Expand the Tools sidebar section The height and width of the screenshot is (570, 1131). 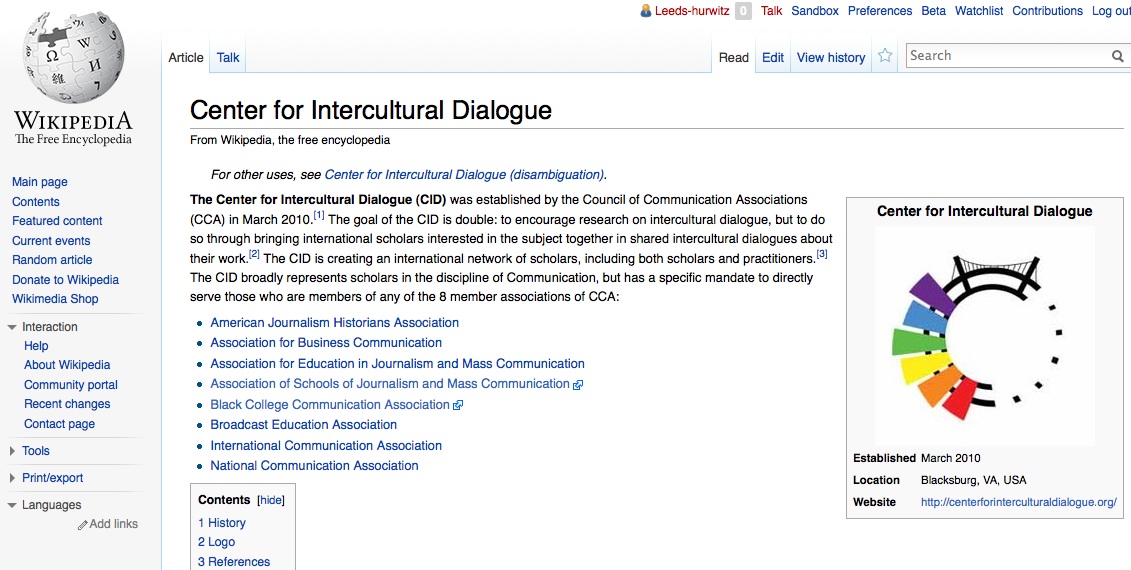pyautogui.click(x=12, y=451)
